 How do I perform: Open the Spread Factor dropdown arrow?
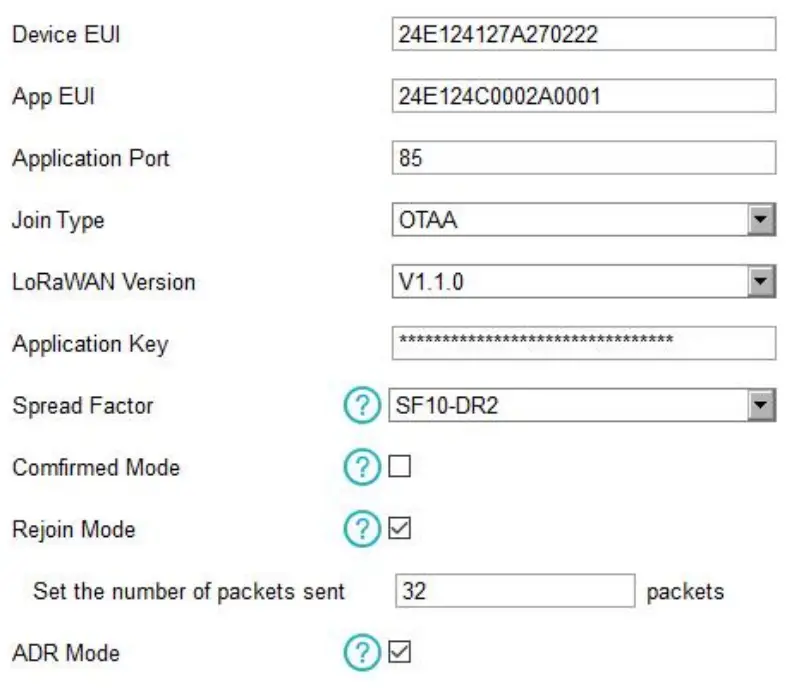coord(762,406)
